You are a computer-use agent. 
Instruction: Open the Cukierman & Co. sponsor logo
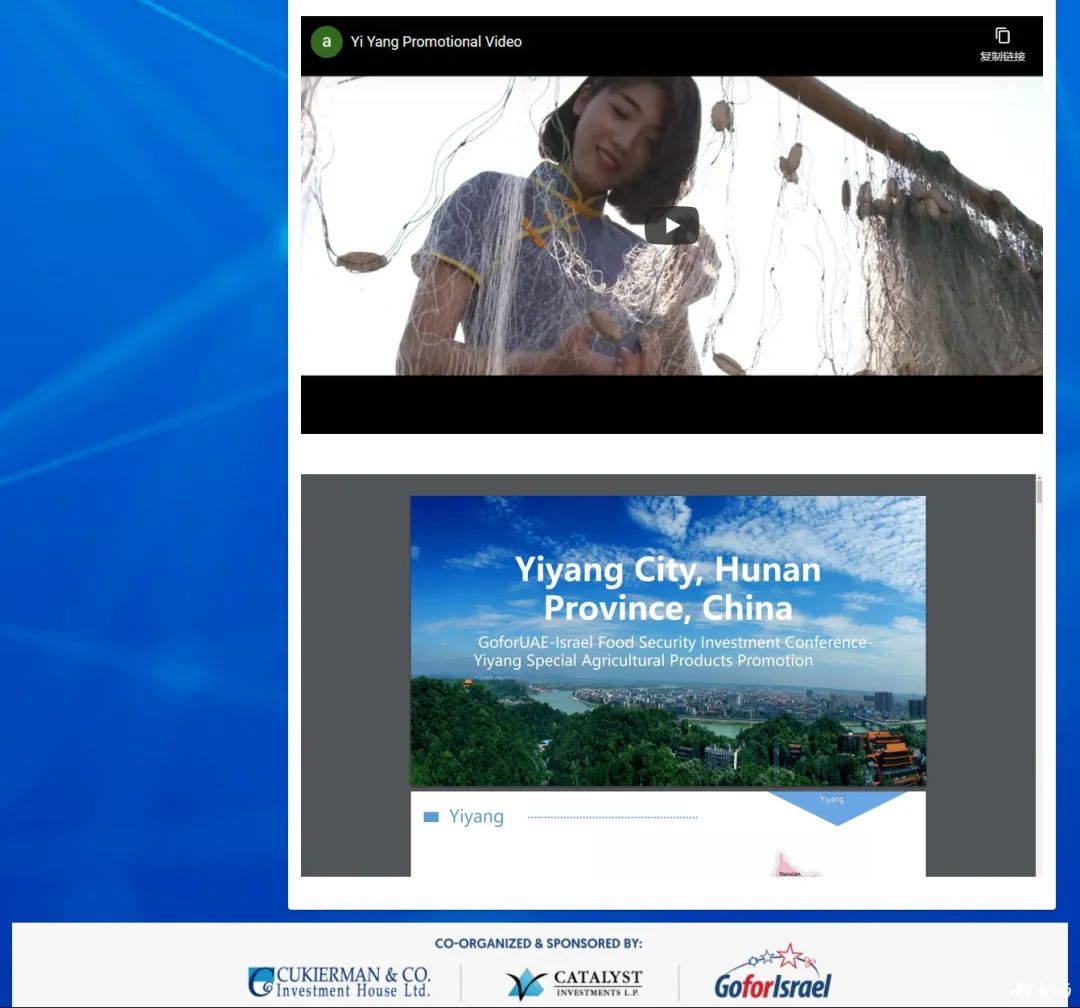[340, 982]
